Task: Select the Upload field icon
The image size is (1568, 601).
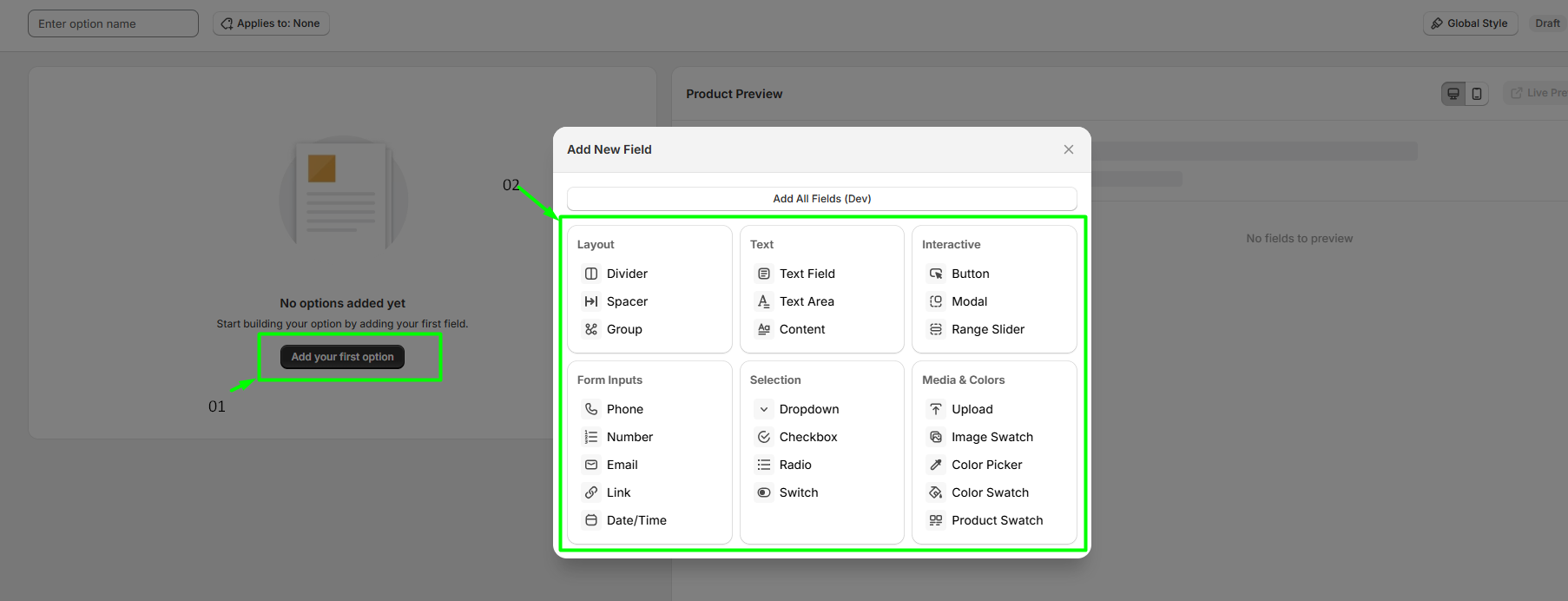Action: (936, 409)
